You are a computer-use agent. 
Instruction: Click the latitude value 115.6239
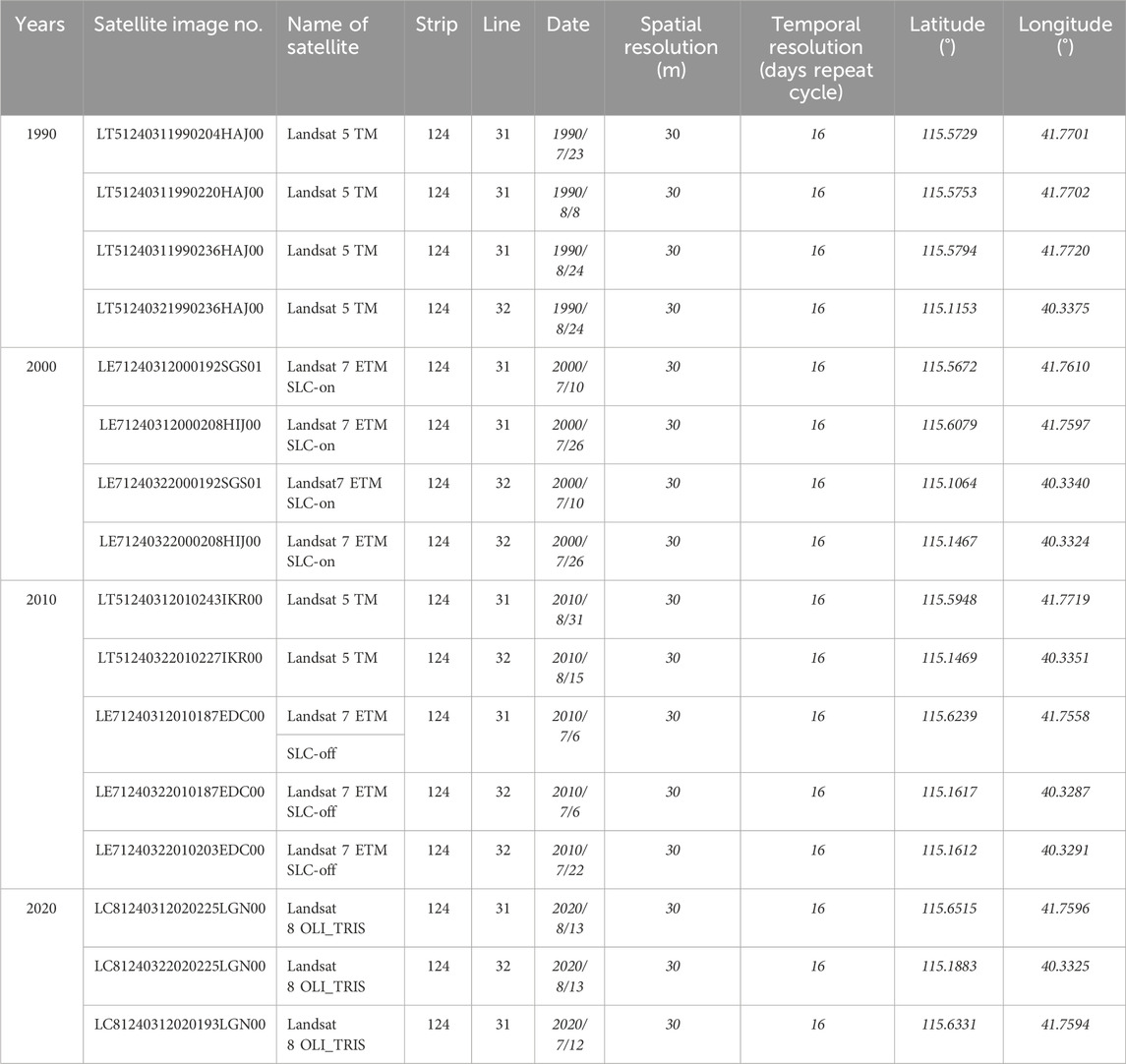(x=949, y=717)
